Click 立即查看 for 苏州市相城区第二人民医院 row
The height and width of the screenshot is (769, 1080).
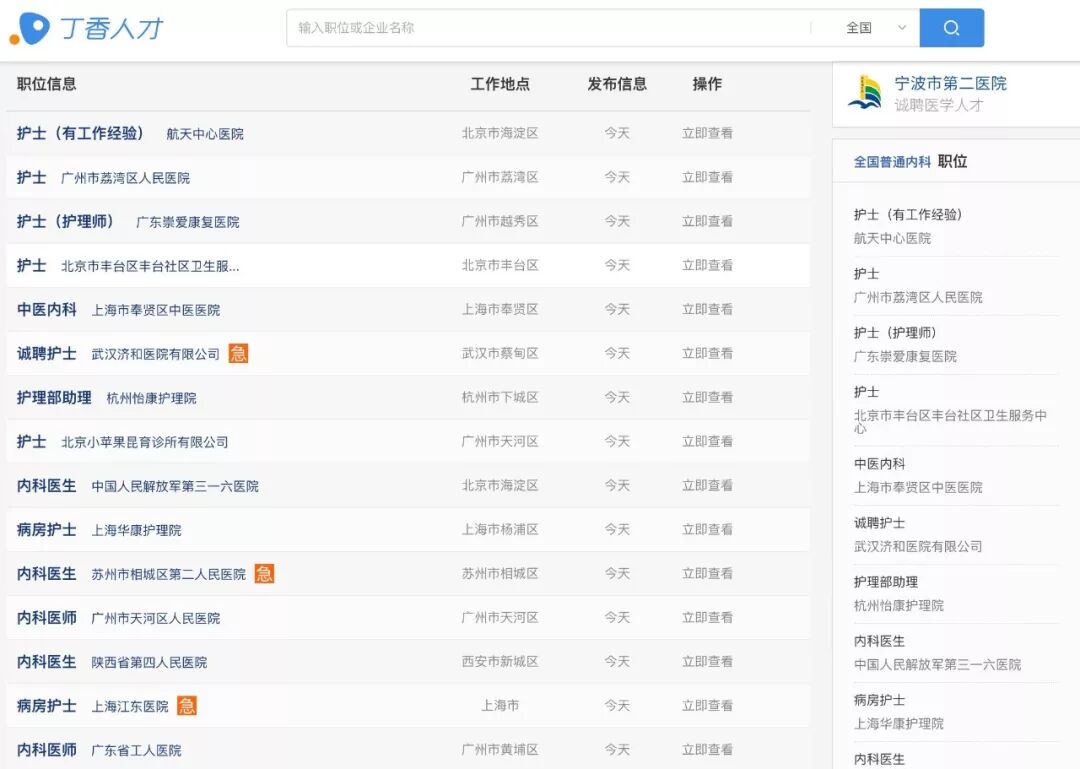(x=707, y=573)
